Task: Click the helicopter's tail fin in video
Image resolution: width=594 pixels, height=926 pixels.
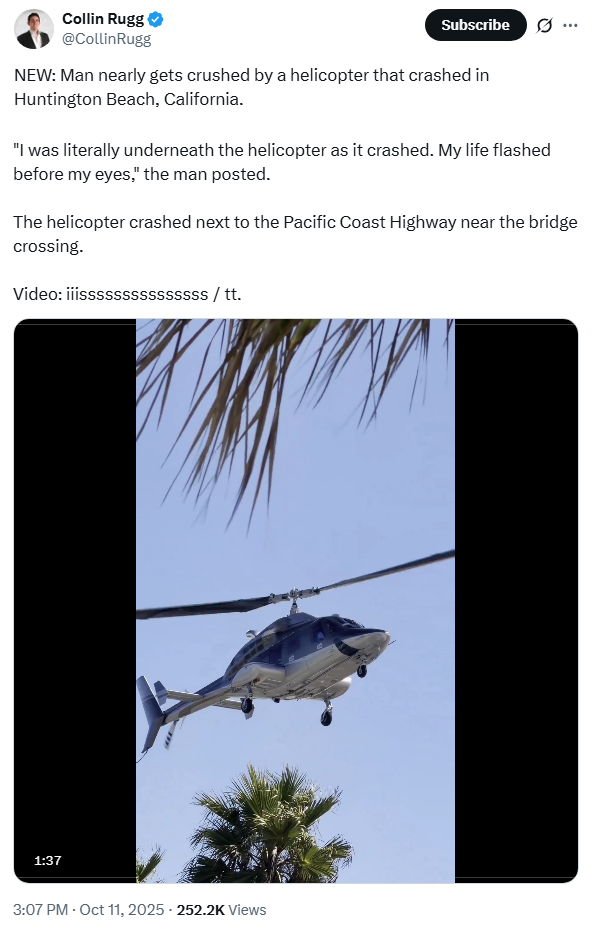Action: [x=152, y=712]
